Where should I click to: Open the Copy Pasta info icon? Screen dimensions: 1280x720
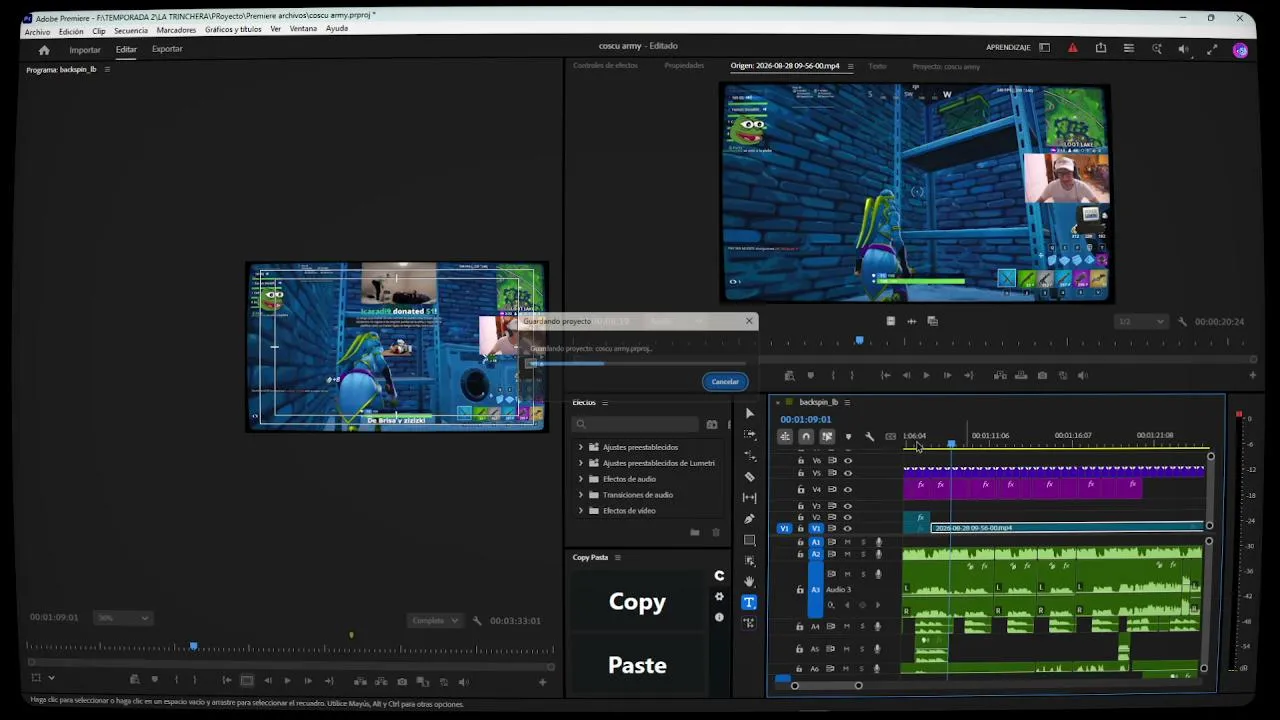pos(719,618)
